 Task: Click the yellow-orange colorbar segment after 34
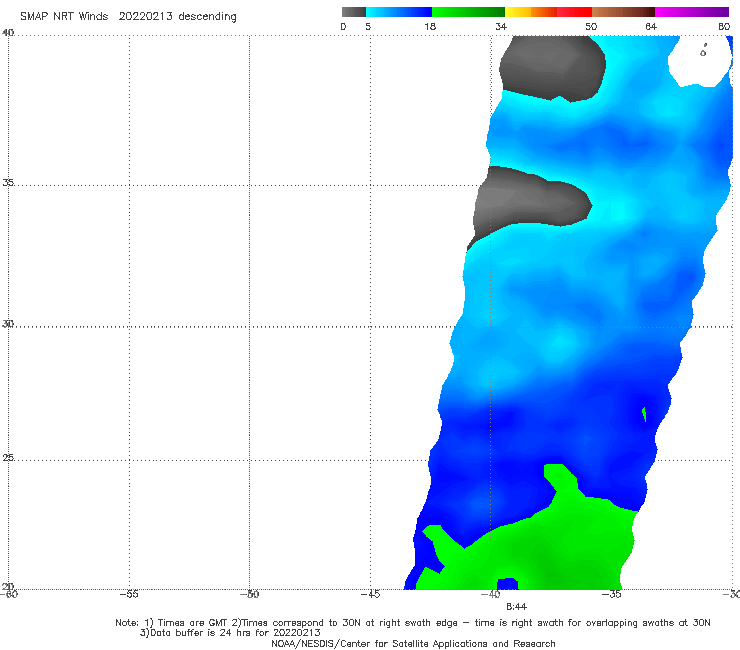[530, 12]
